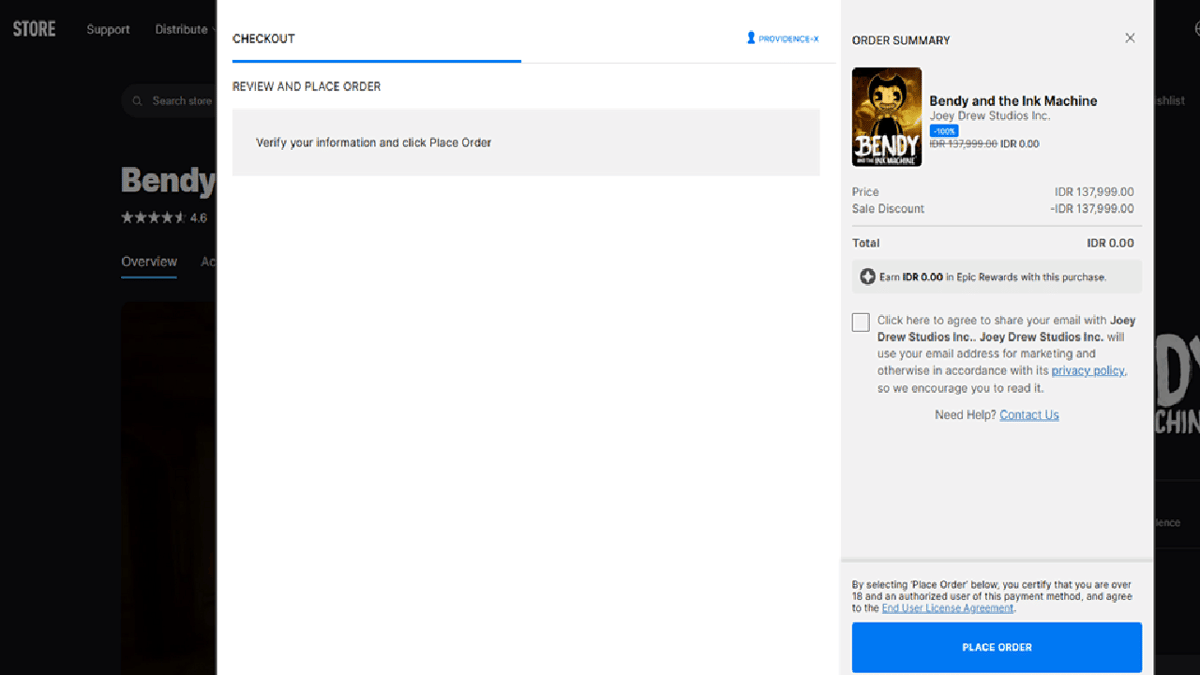Open the End User License Agreement link
Screen dimensions: 1200x675
point(946,607)
